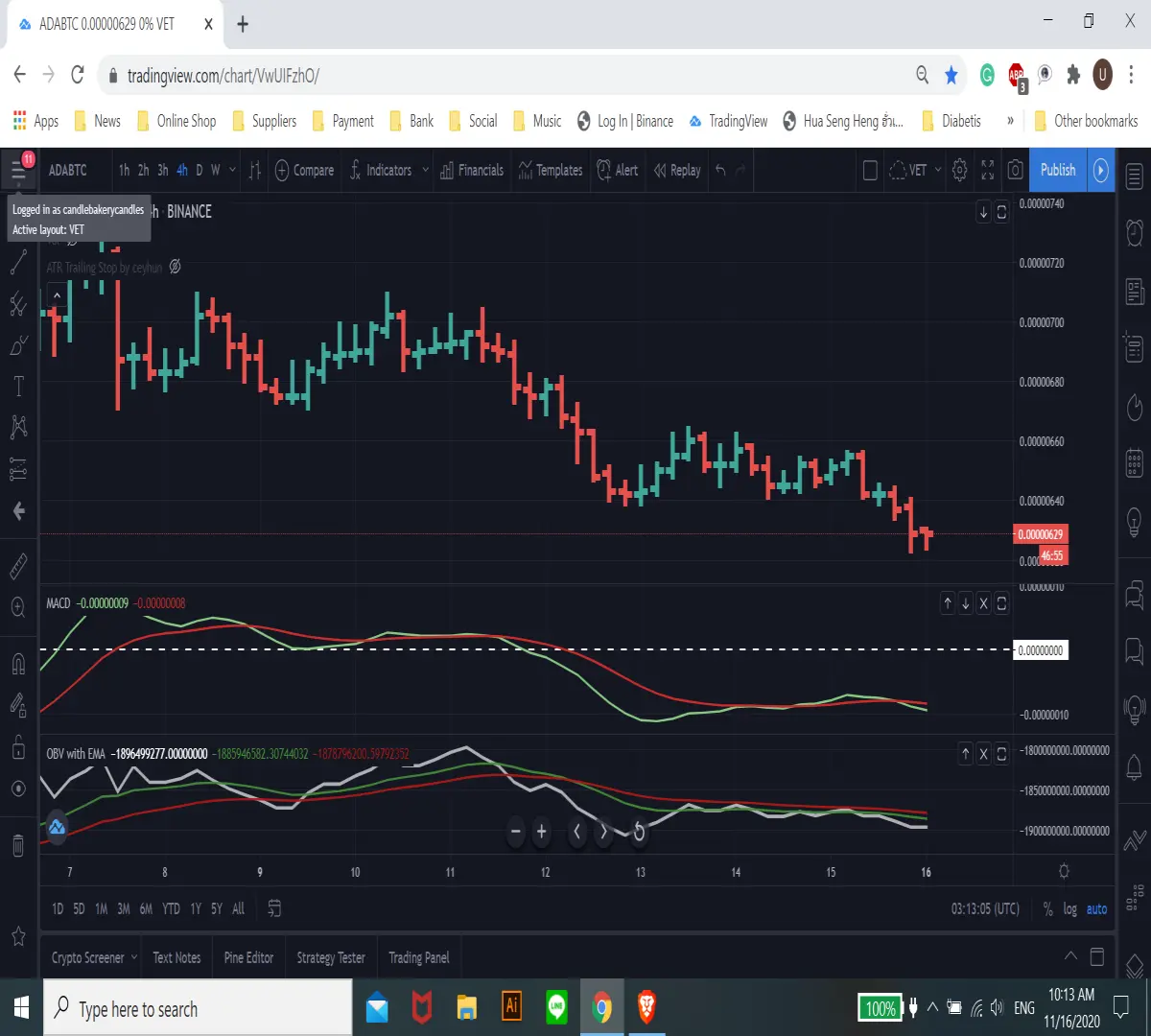Start bar Replay mode

[x=677, y=171]
